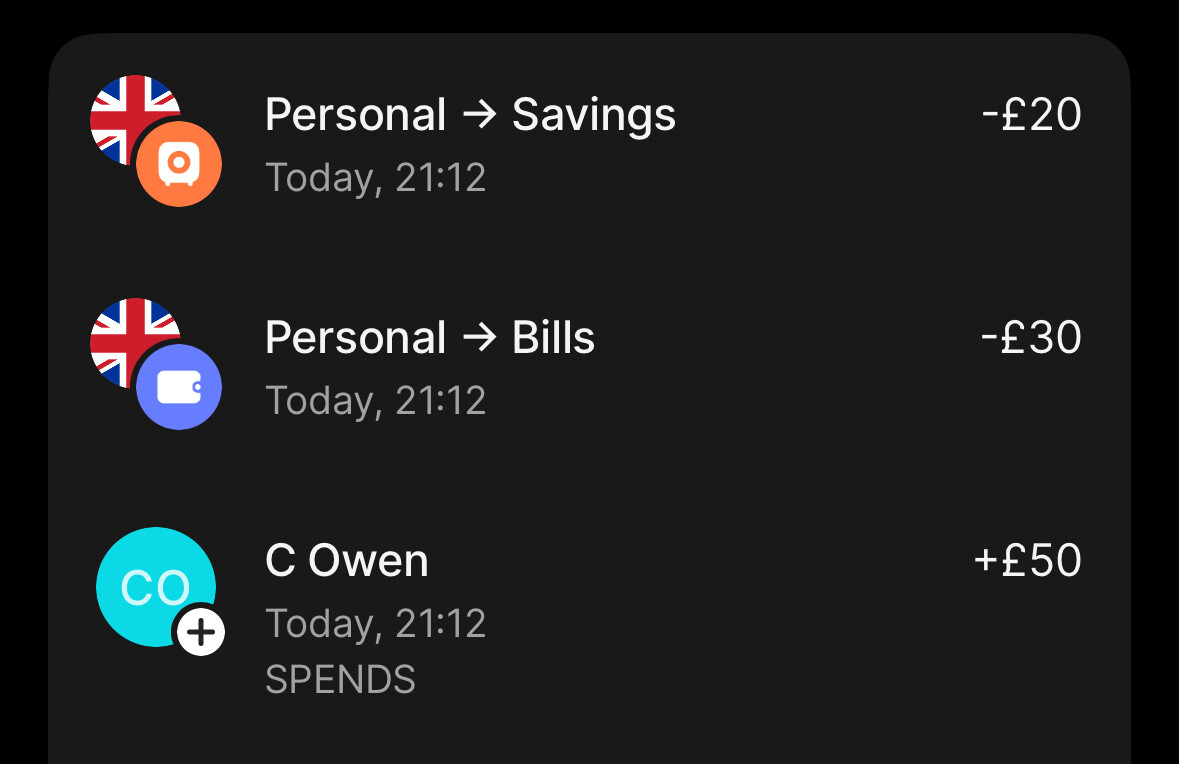Click the -£20 amount
Image resolution: width=1179 pixels, height=764 pixels.
[x=1031, y=114]
